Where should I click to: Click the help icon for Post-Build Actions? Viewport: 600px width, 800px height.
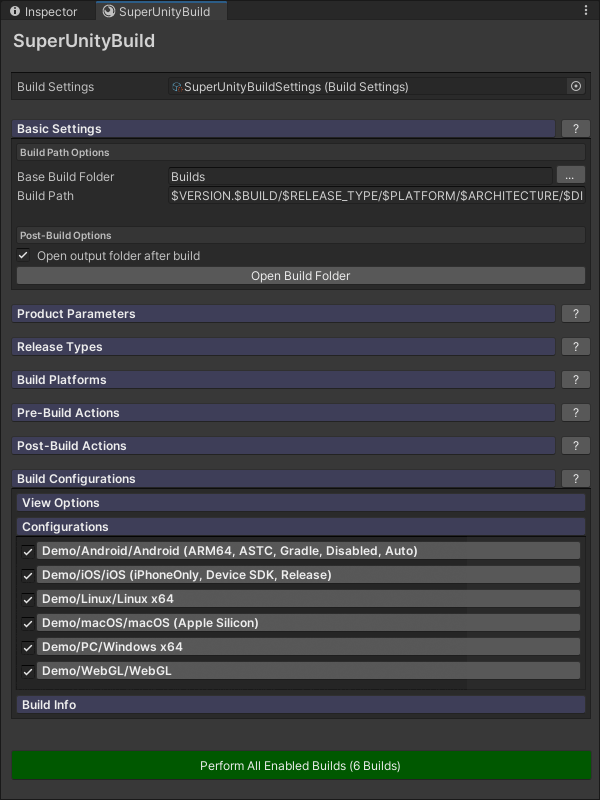575,445
